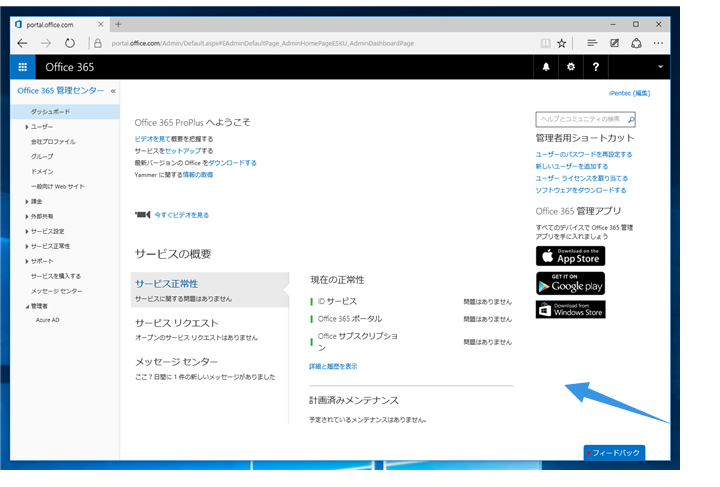Open 一般向け Web サイト in navigation

click(x=57, y=186)
